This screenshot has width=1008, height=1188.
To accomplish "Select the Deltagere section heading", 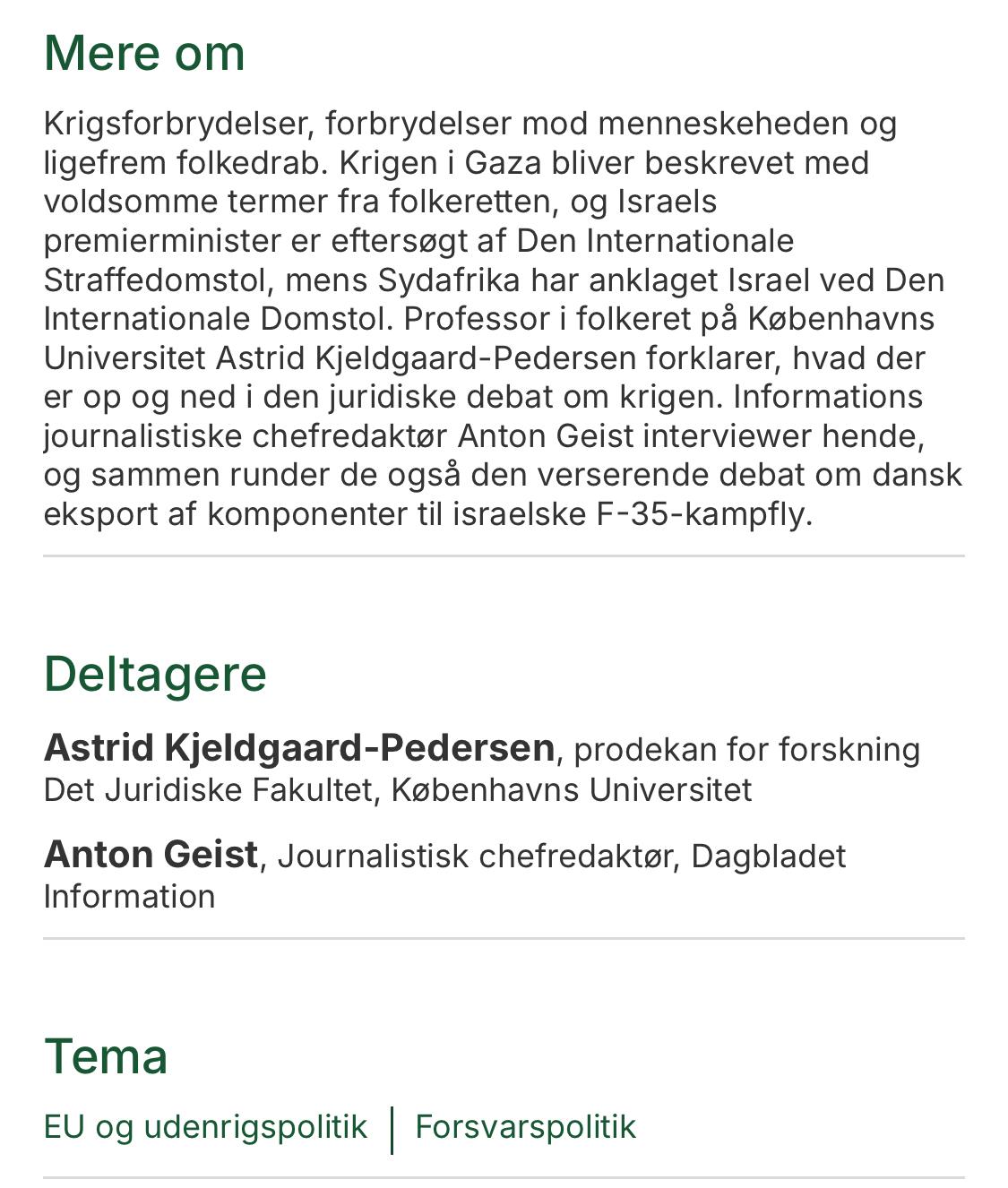I will coord(155,674).
